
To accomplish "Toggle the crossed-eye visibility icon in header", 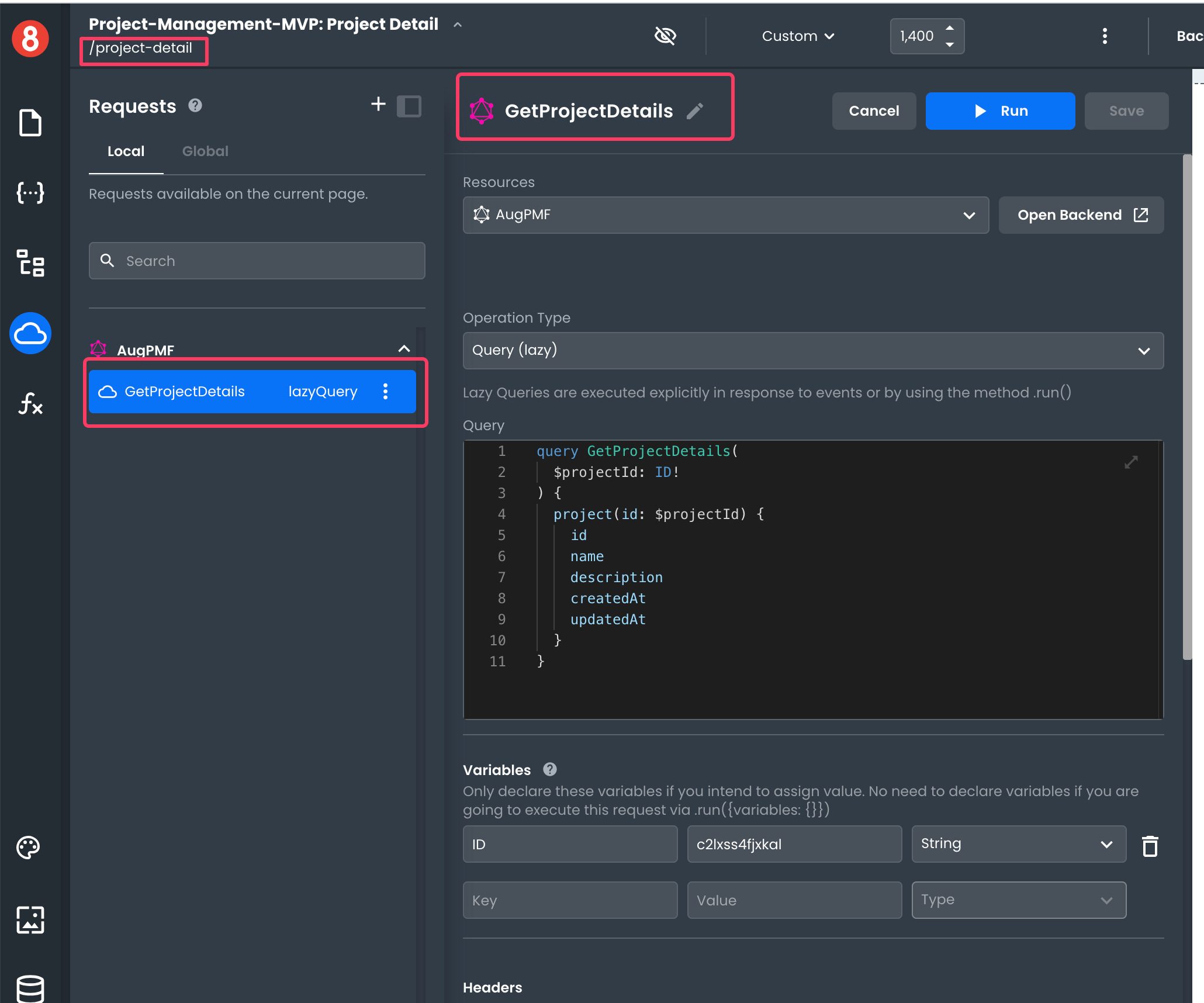I will pyautogui.click(x=665, y=36).
